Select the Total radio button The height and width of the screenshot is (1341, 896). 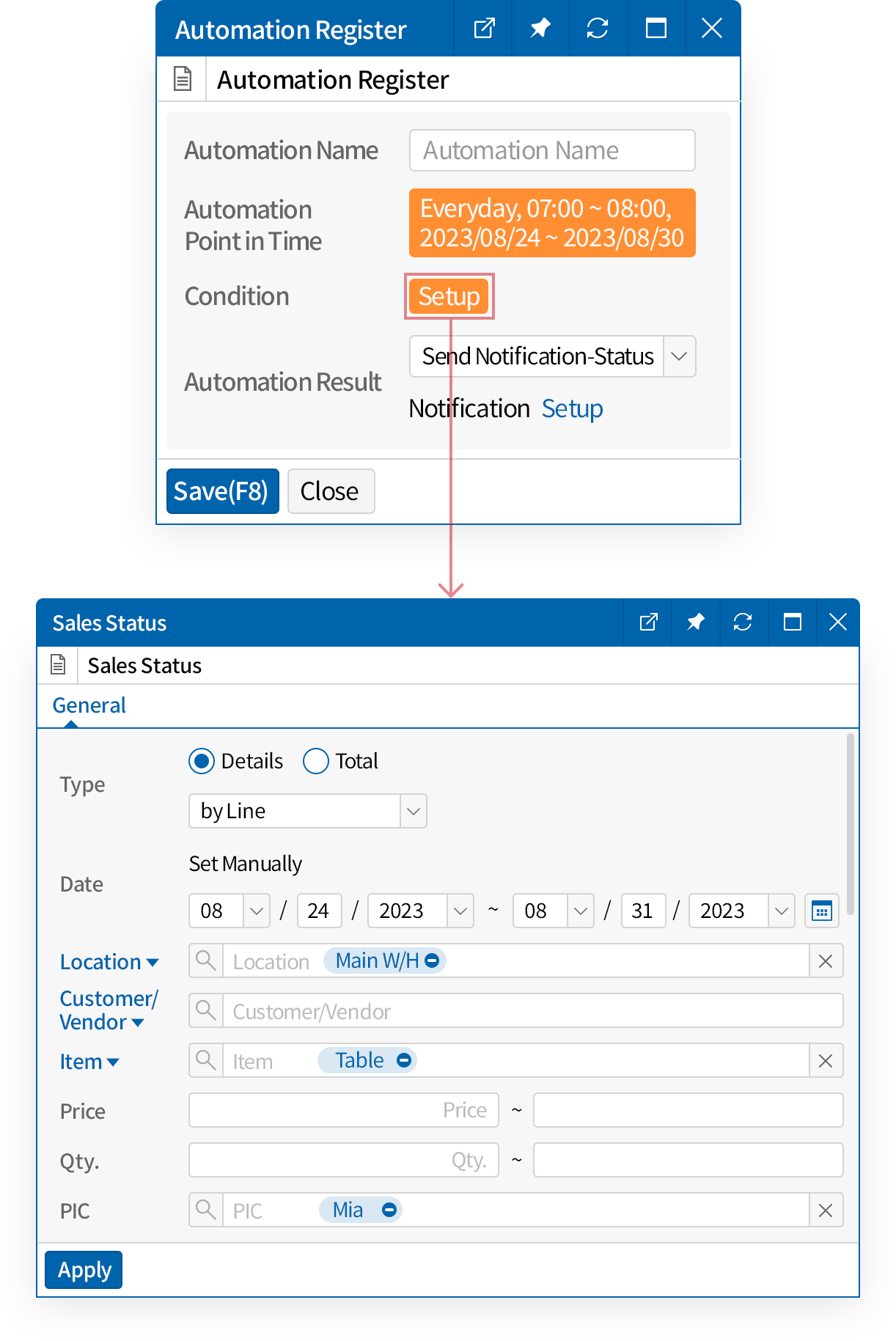[x=316, y=762]
